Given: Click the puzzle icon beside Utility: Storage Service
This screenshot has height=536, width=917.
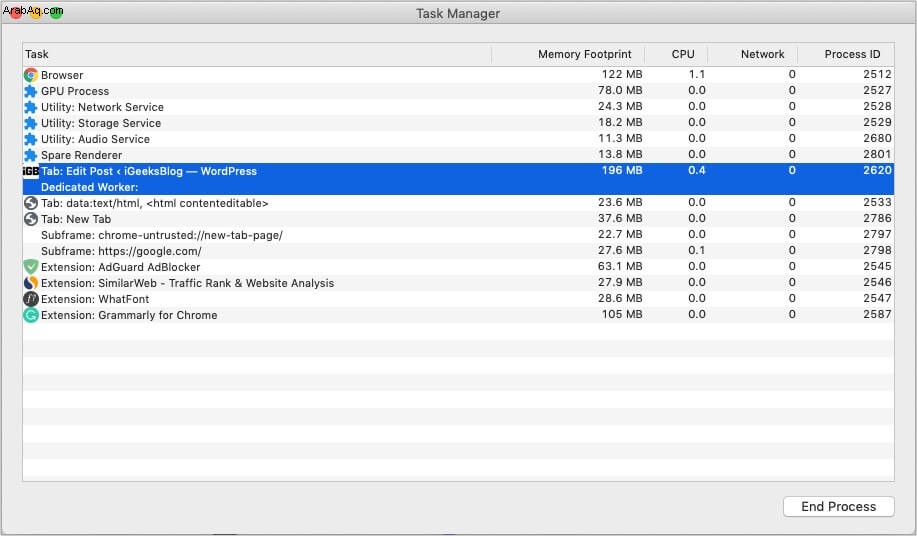Looking at the screenshot, I should [x=31, y=123].
